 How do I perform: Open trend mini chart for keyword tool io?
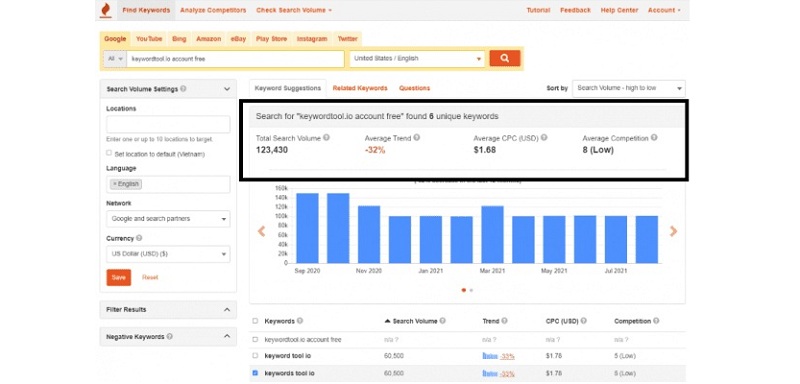[490, 356]
